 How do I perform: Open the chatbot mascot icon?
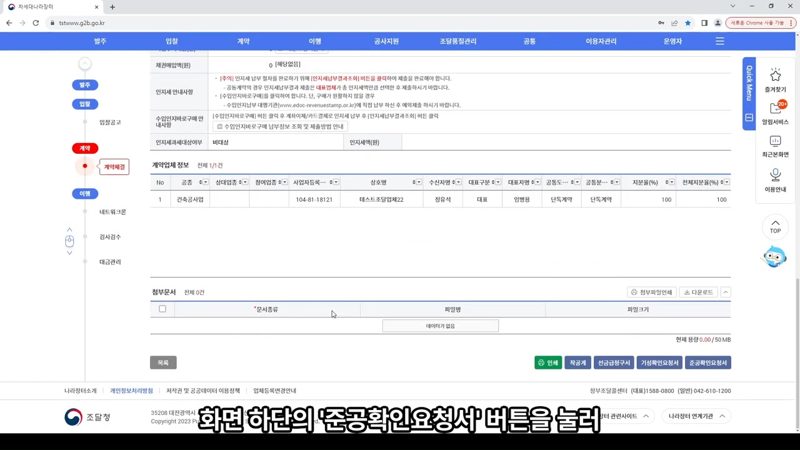(x=774, y=257)
